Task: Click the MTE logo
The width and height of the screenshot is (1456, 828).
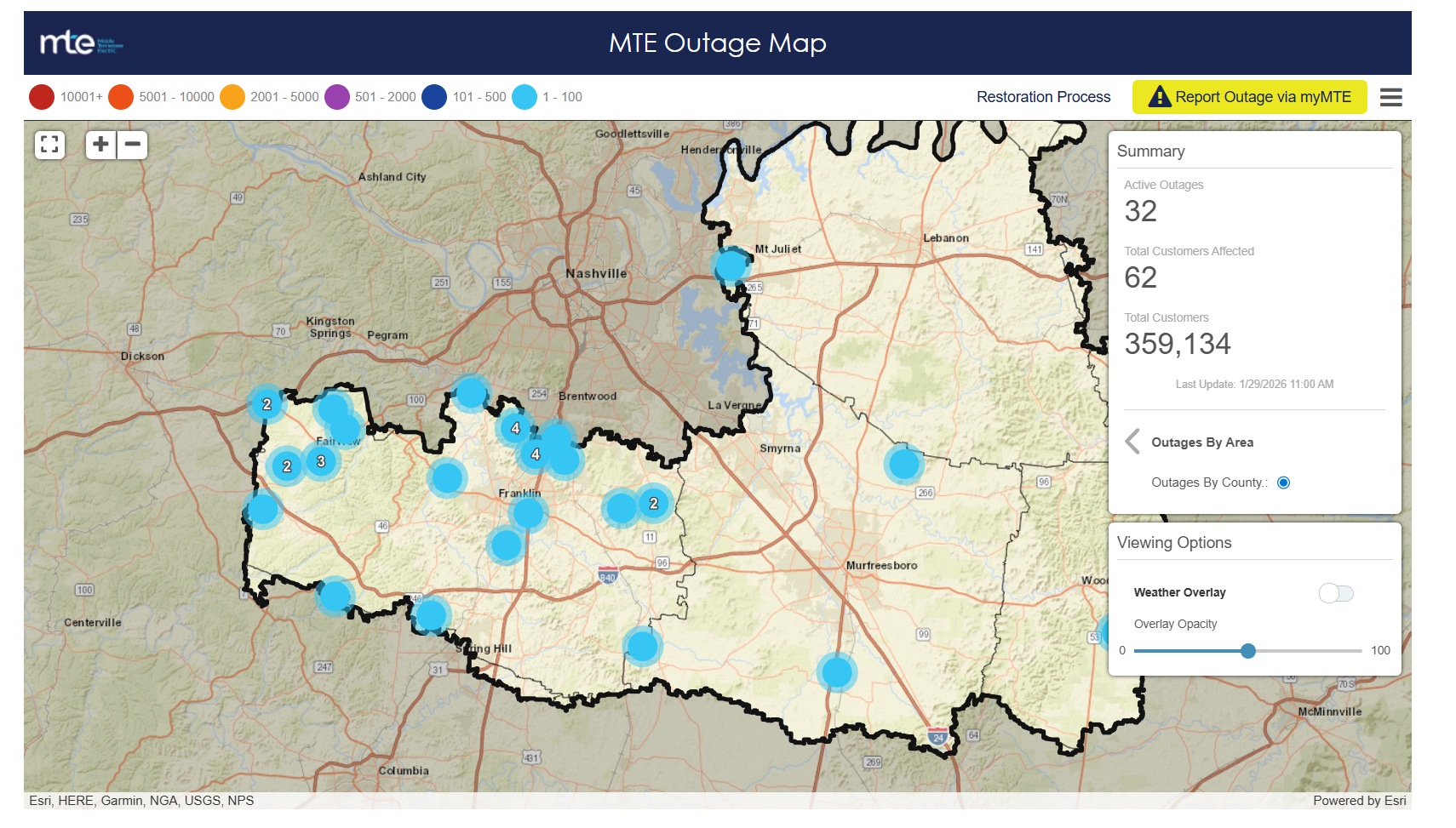Action: coord(82,43)
